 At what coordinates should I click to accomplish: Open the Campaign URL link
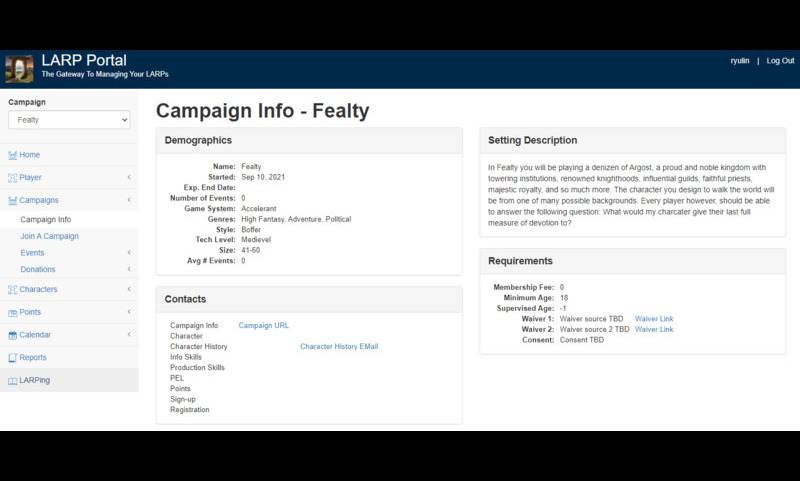point(263,325)
